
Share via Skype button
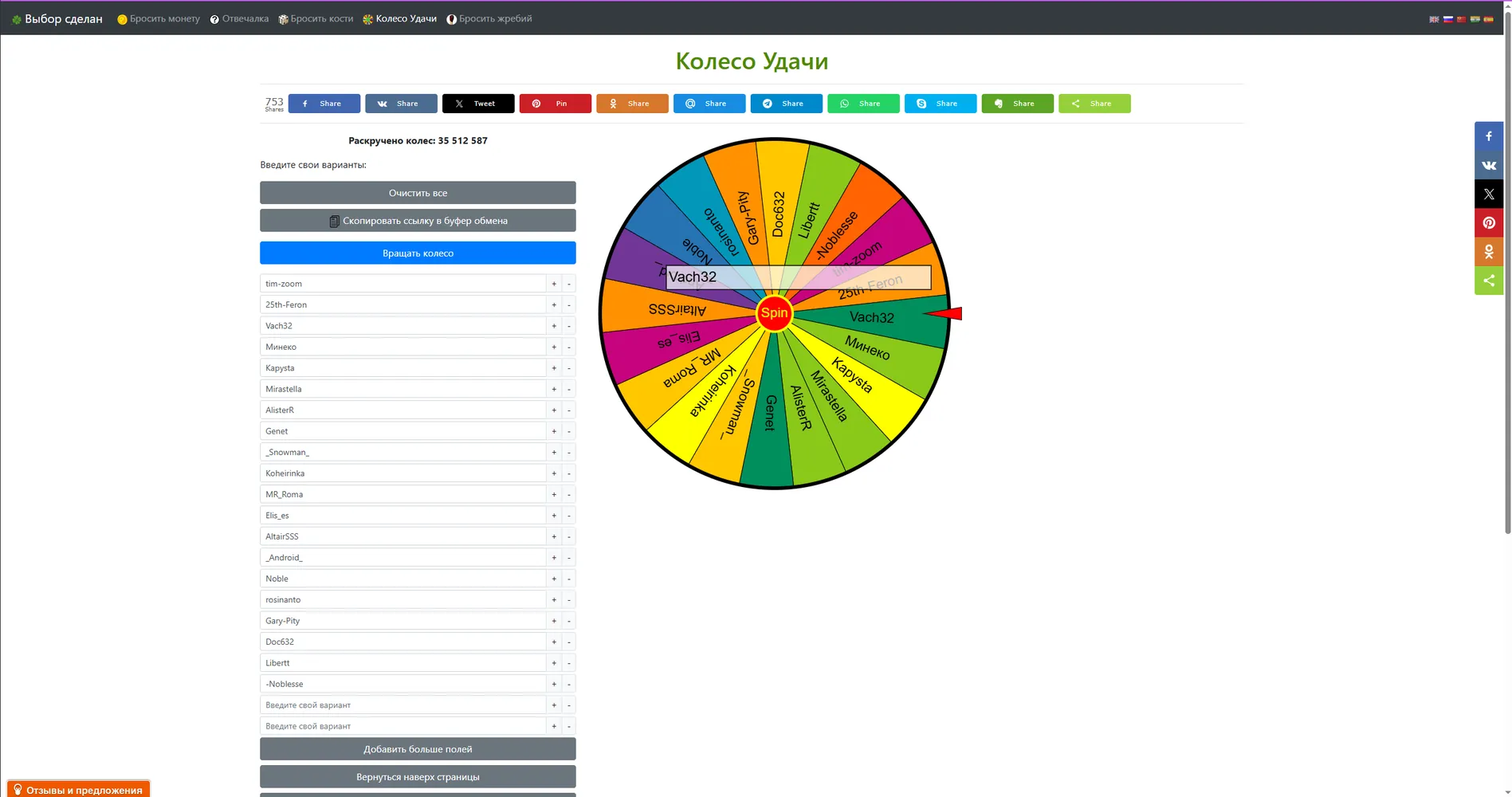point(940,104)
